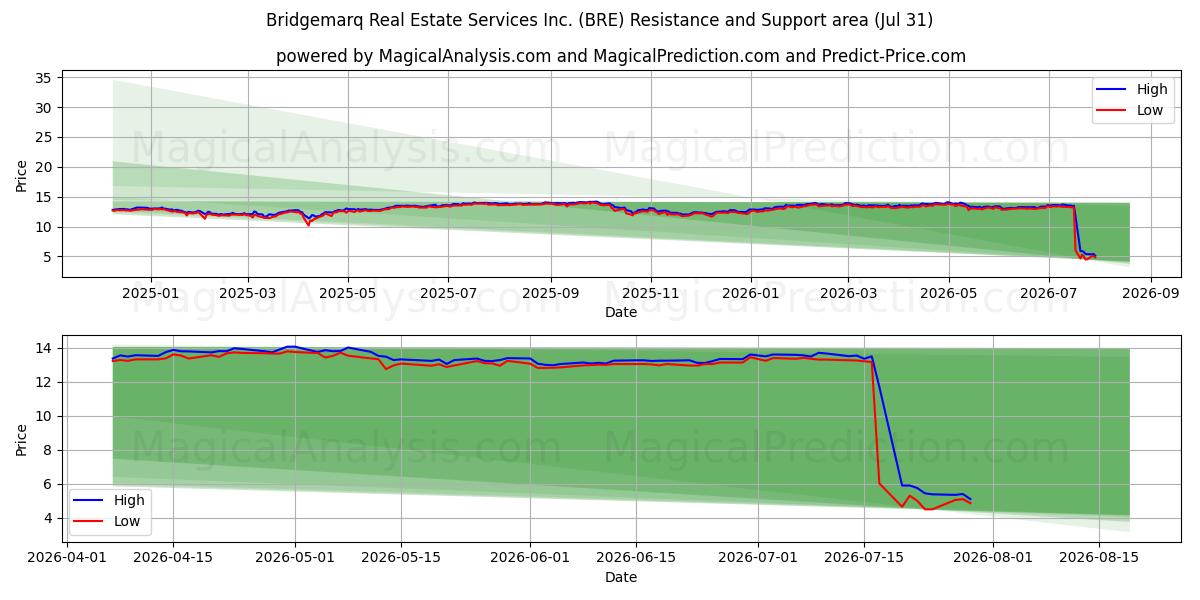This screenshot has width=1200, height=600.
Task: Click the bottom chart y-axis value 8
Action: [x=49, y=450]
